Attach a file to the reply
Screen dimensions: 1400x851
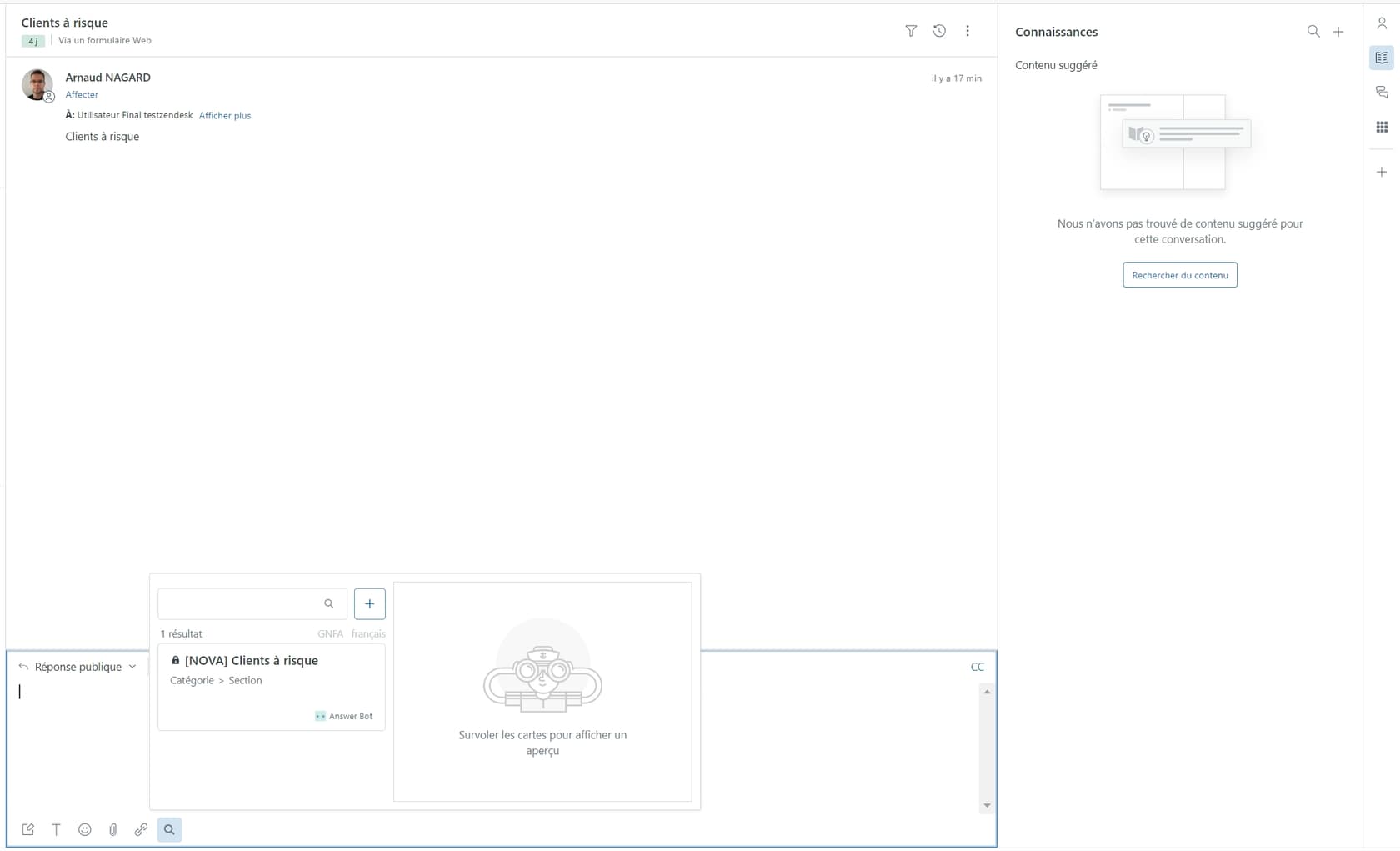tap(112, 829)
